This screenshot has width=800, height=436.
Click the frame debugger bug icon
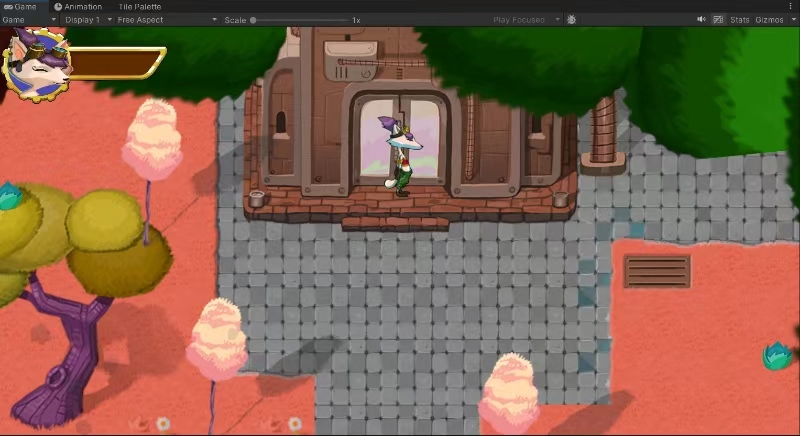tap(571, 20)
